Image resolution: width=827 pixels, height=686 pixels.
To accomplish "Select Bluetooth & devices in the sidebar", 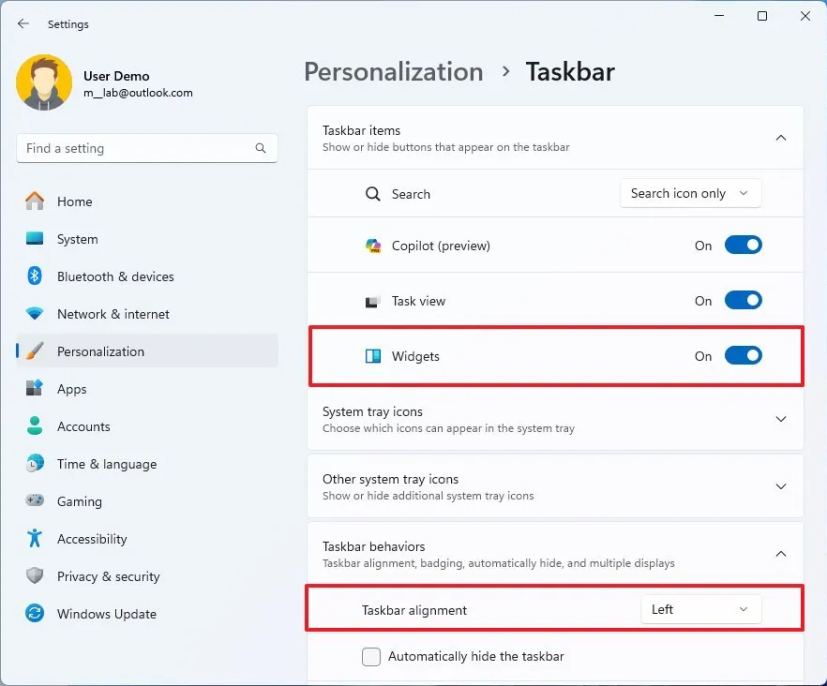I will [x=113, y=276].
